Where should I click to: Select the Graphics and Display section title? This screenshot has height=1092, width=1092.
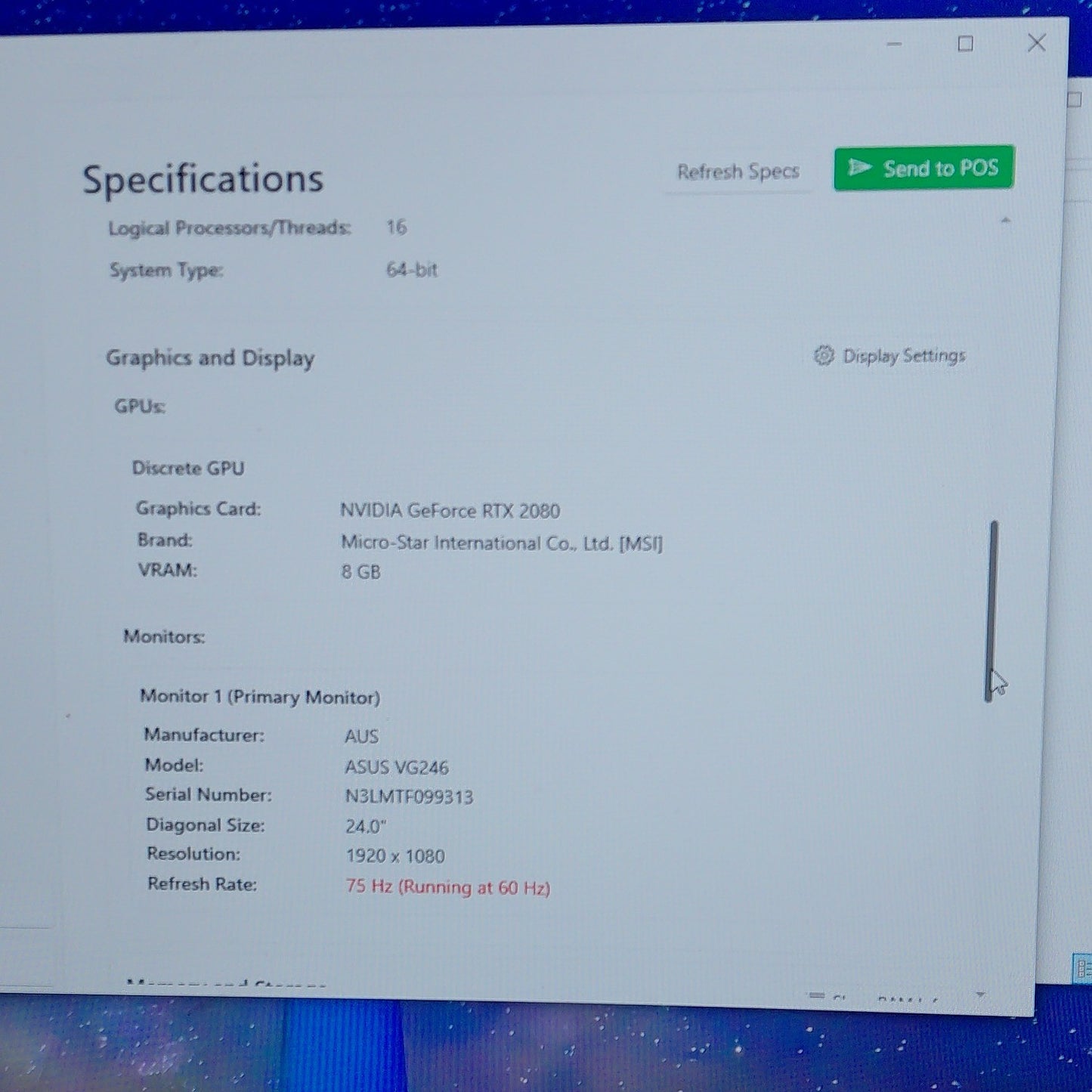[210, 358]
